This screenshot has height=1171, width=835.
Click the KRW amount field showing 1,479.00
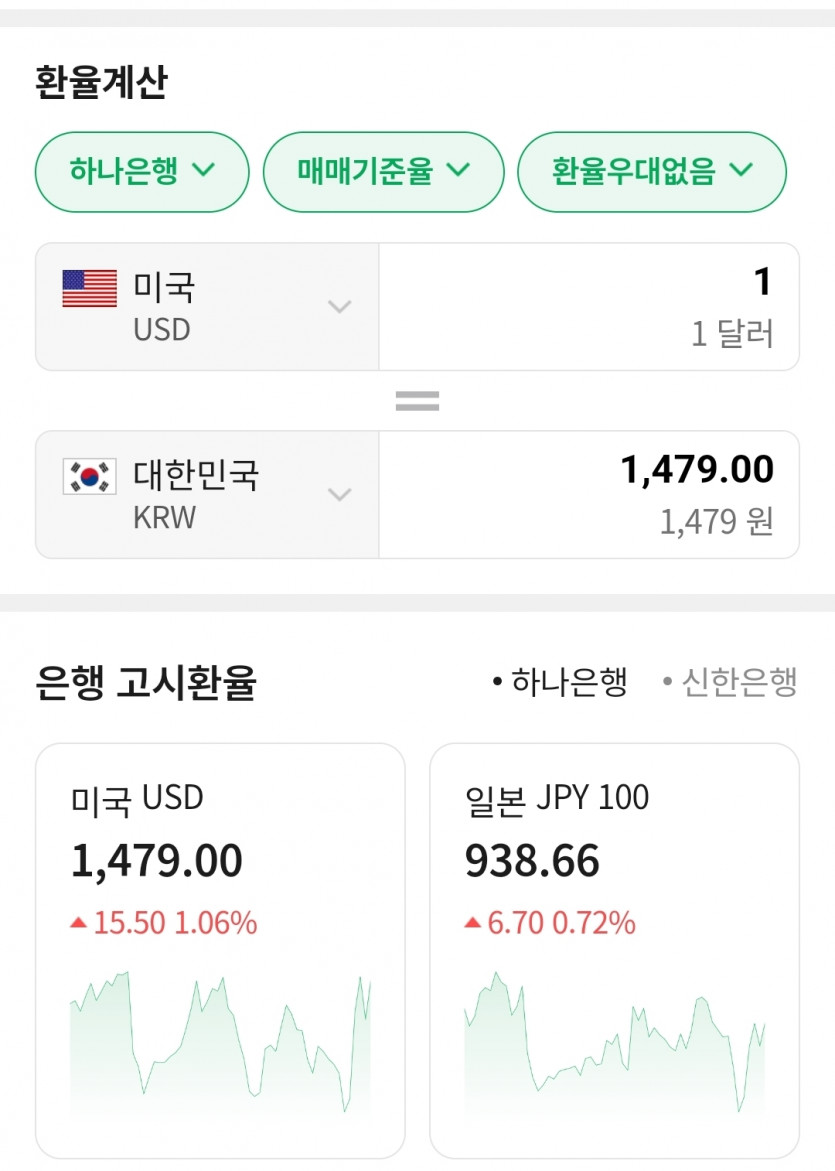(588, 494)
